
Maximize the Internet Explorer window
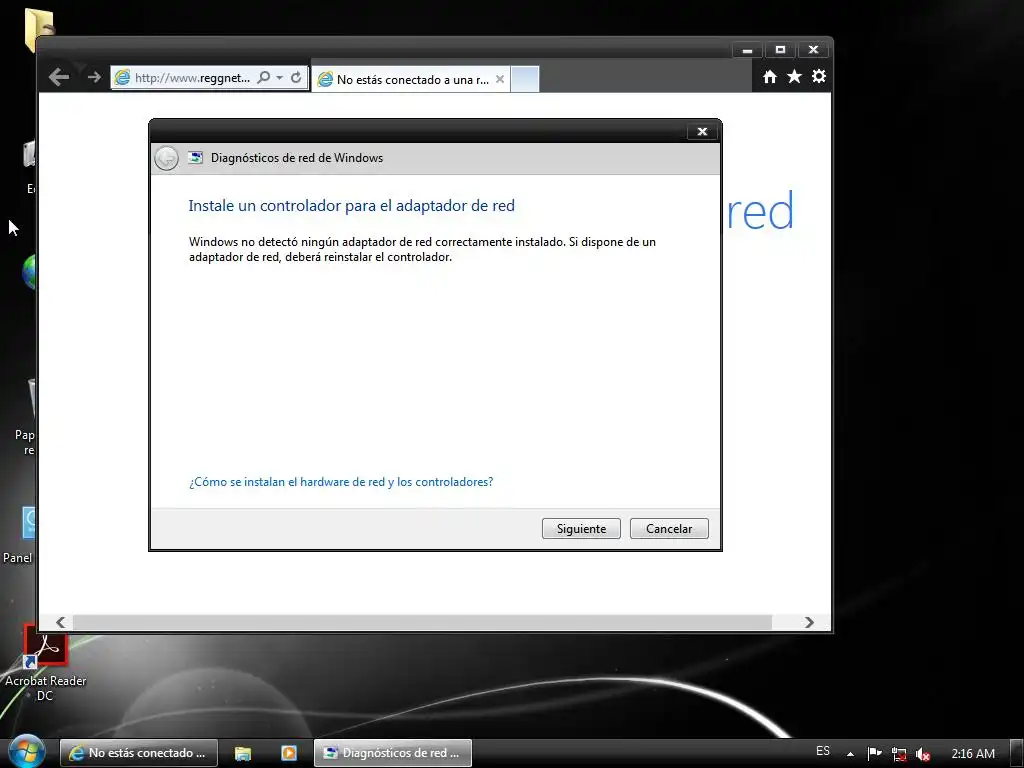pos(780,50)
